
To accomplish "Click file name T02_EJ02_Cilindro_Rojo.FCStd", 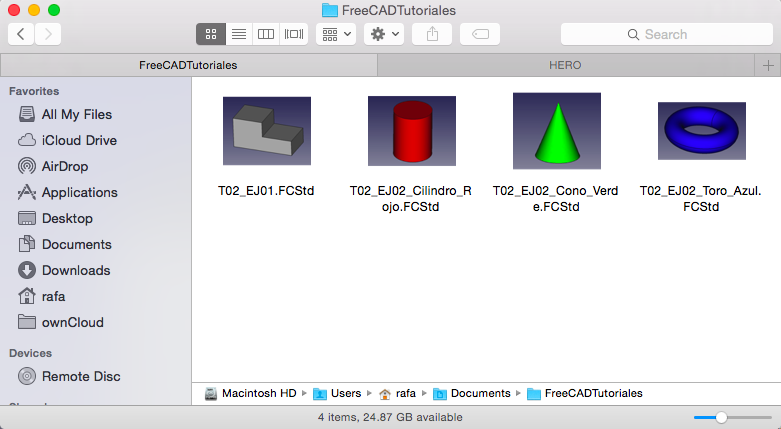I will [x=410, y=198].
